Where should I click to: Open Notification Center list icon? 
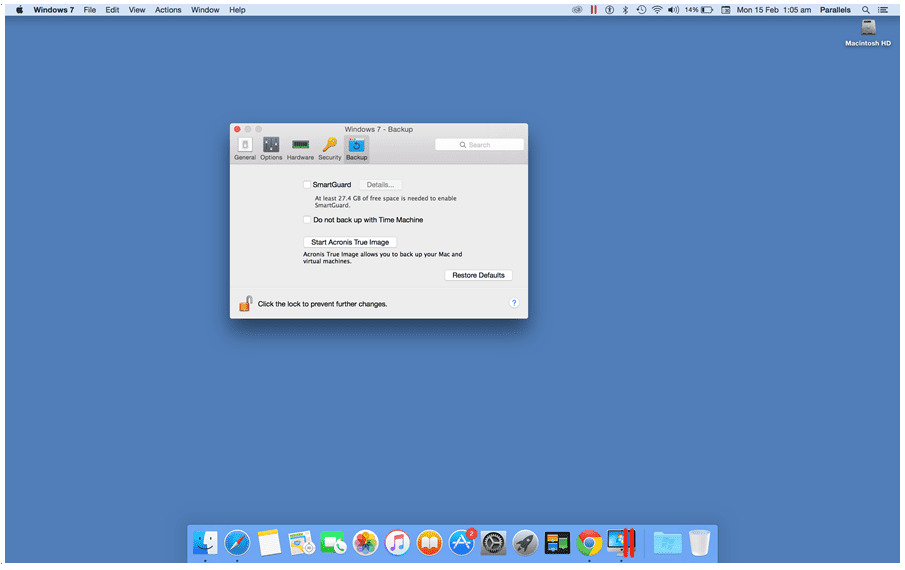pos(882,10)
